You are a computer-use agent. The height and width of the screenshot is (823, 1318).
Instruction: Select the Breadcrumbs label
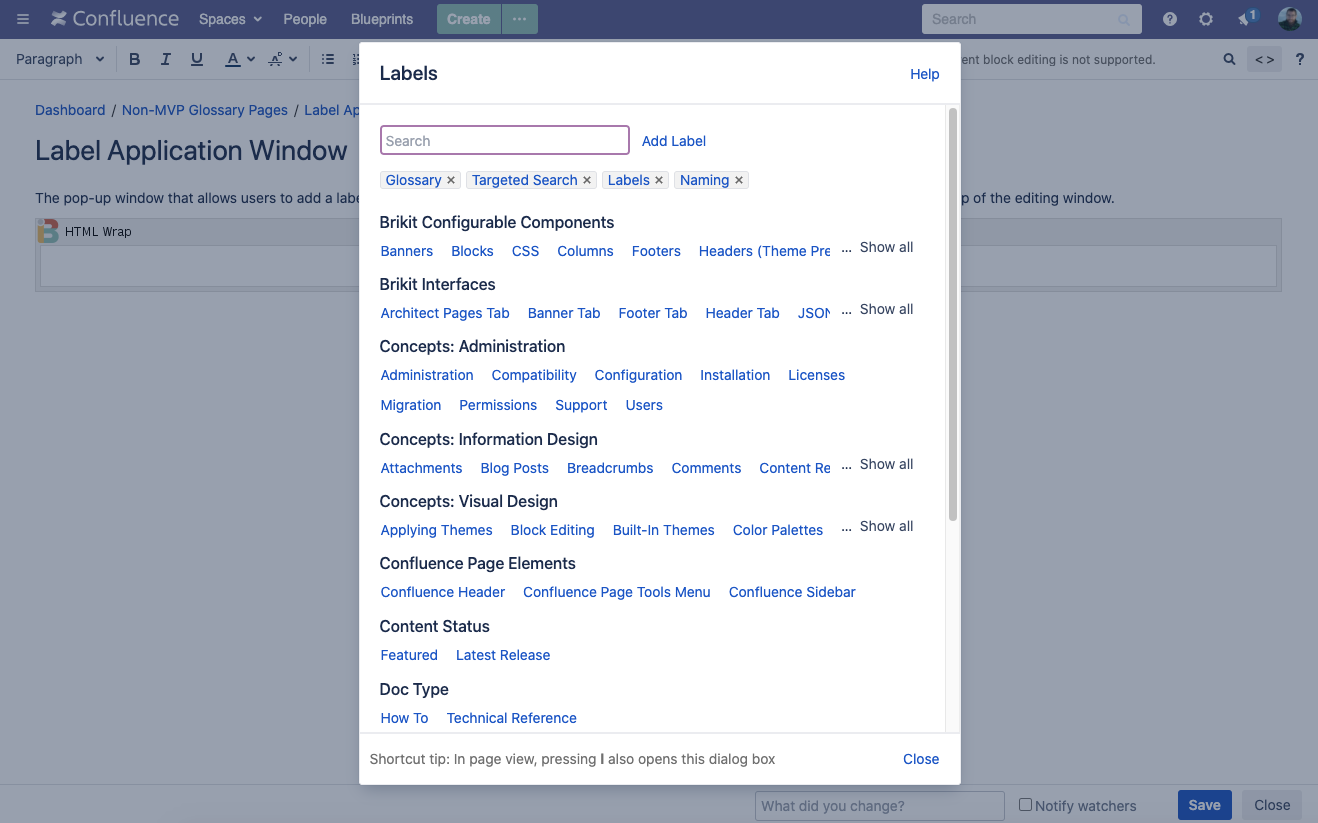[x=610, y=468]
